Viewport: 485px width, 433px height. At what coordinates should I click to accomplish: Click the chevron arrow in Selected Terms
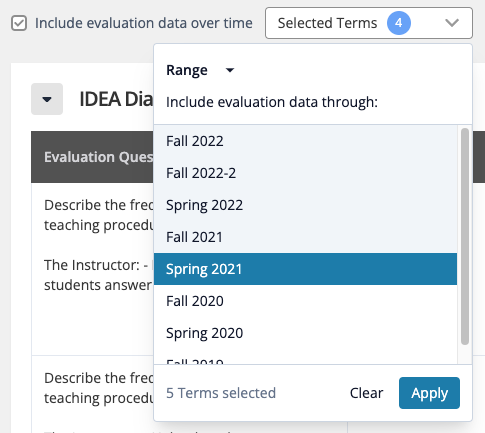click(452, 23)
